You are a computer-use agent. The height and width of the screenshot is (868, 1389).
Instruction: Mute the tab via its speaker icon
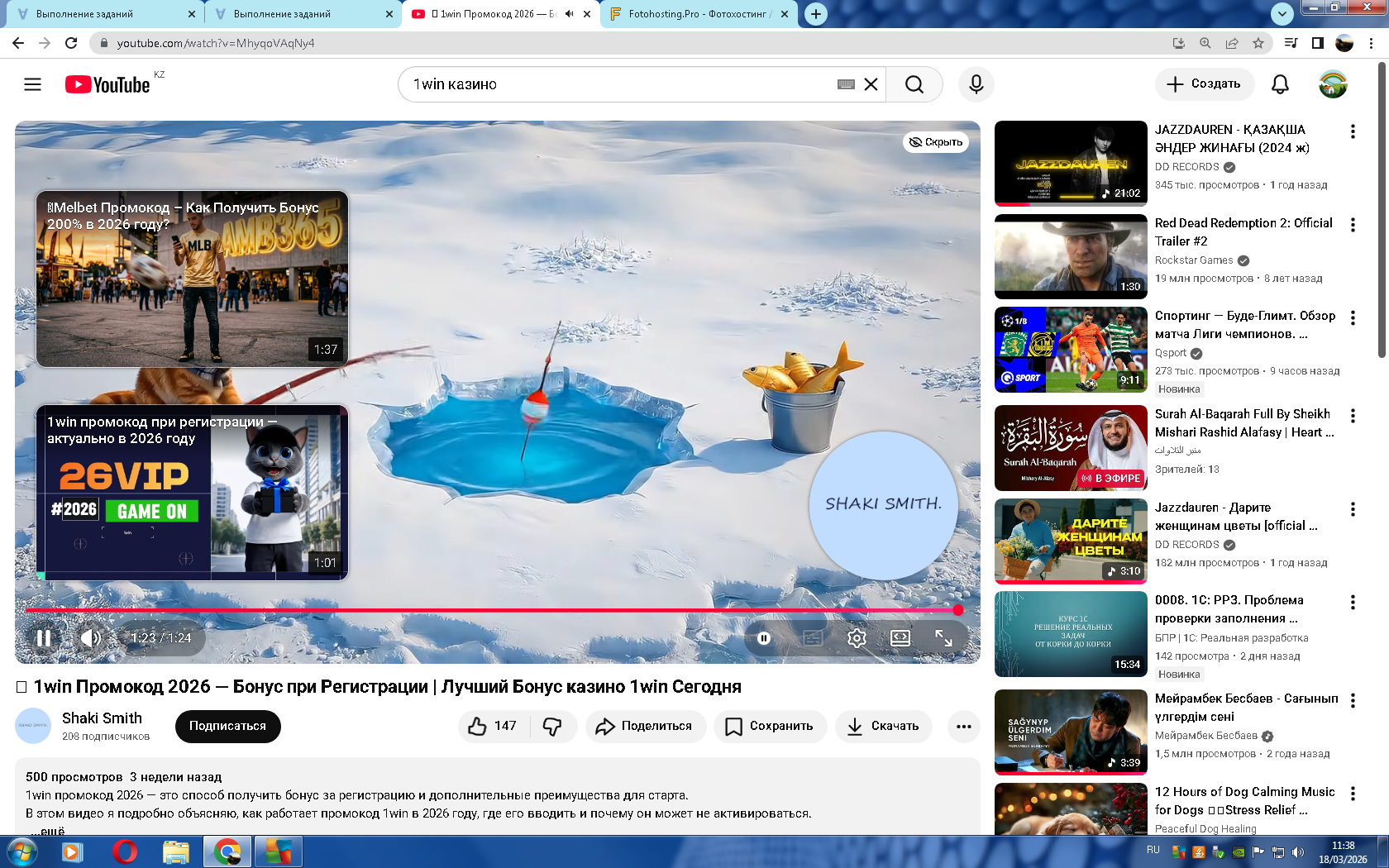pyautogui.click(x=570, y=14)
